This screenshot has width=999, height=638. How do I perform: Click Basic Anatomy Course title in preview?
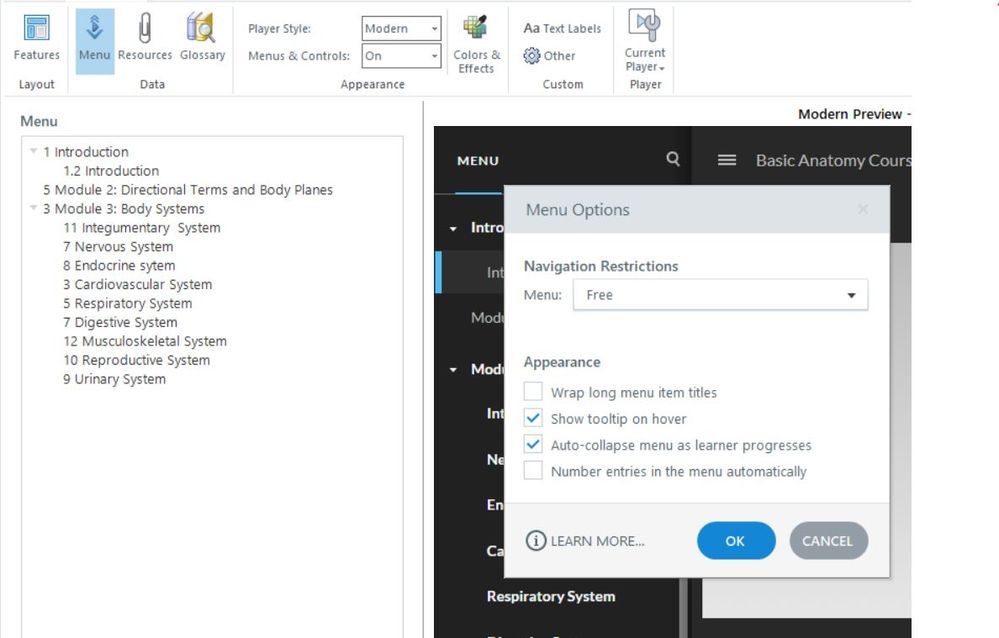[x=833, y=161]
